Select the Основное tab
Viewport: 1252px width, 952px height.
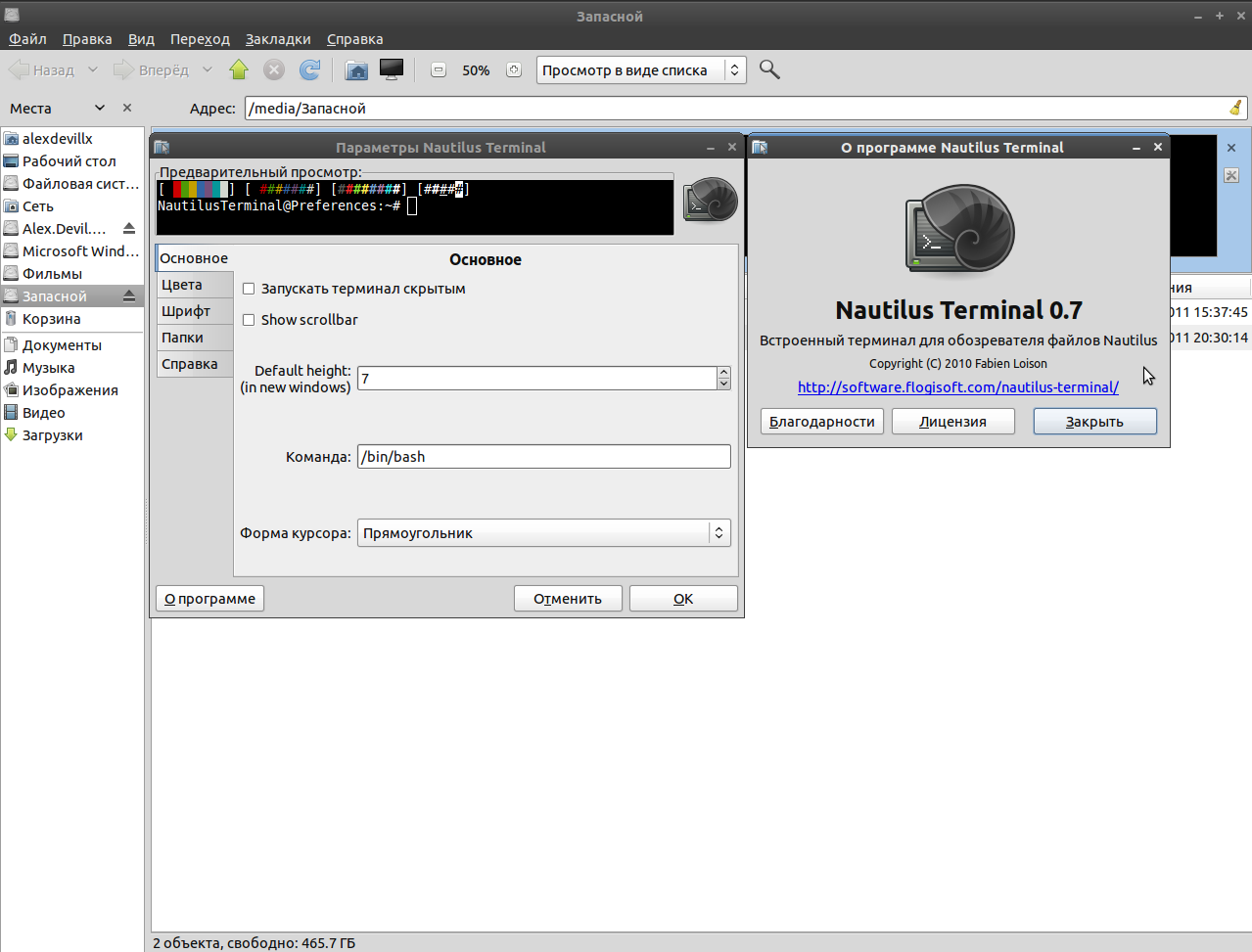tap(194, 258)
